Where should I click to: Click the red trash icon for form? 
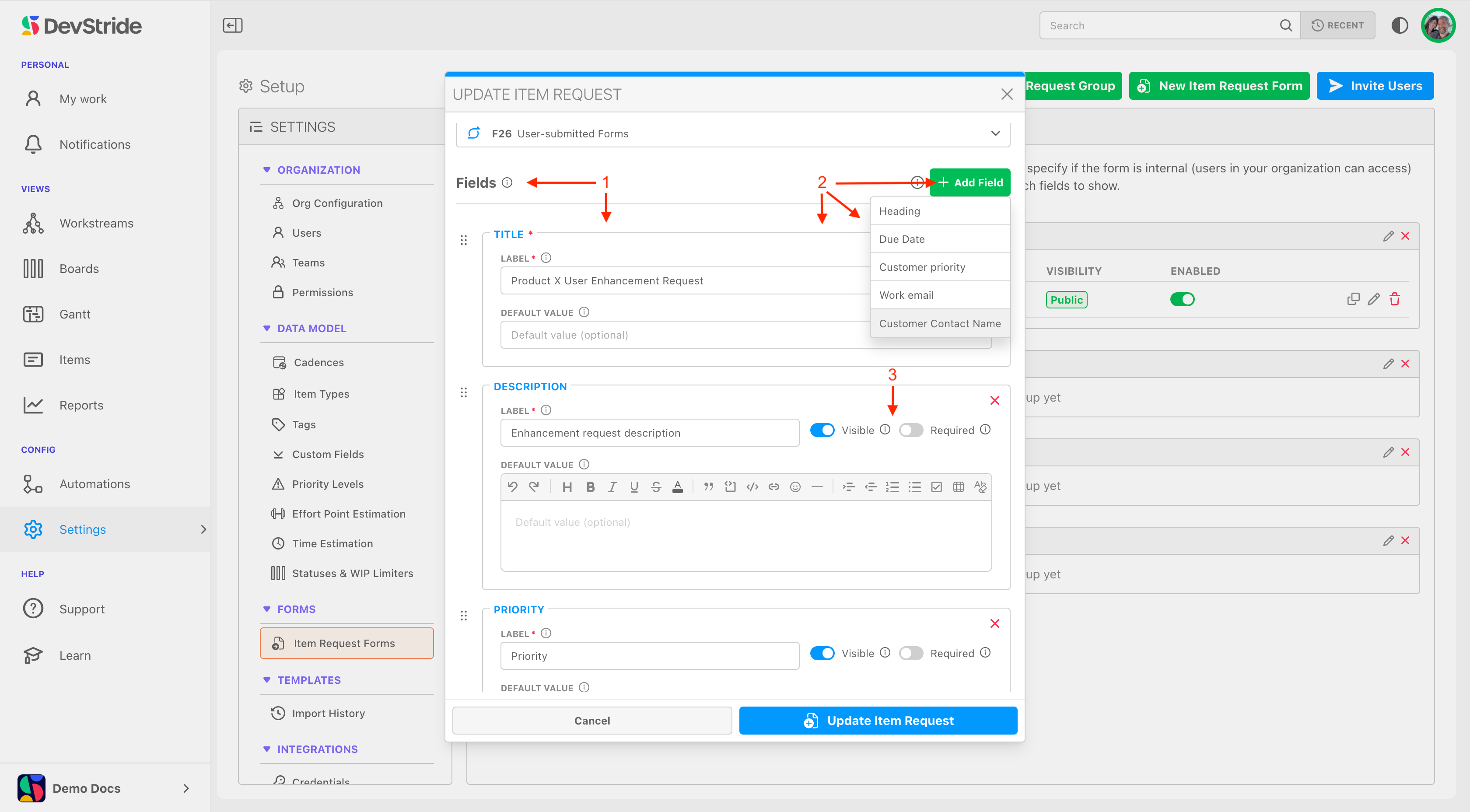click(1395, 299)
